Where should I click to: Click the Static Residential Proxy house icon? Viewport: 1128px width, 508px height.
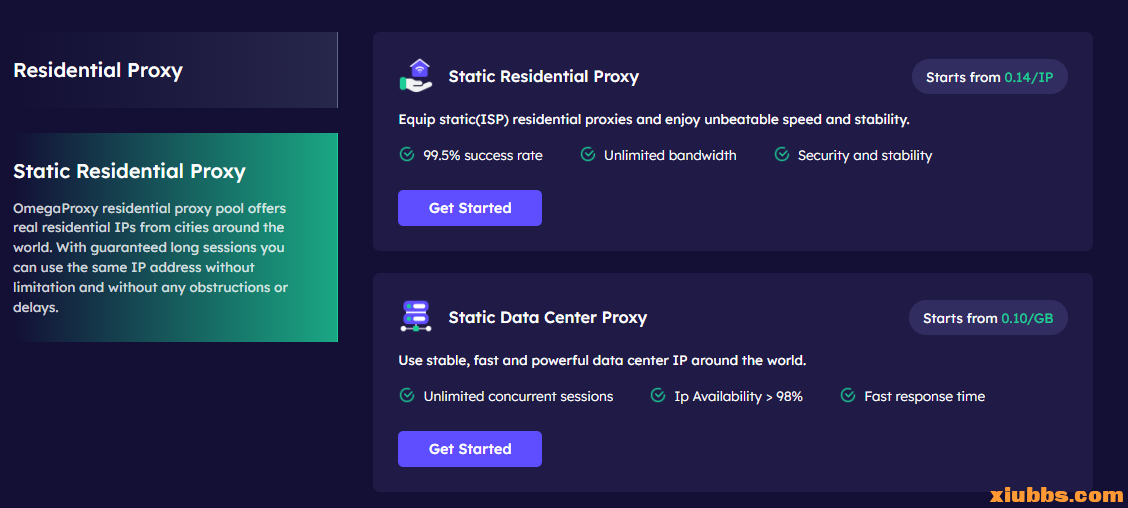[416, 76]
